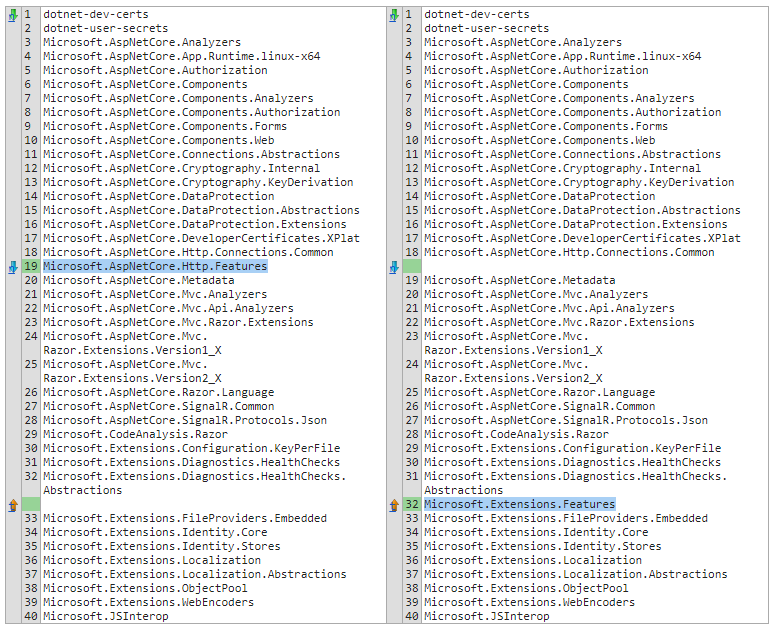Select highlighted Microsoft.AspNetCore.Http.Features line in left pane
The image size is (773, 627).
(155, 266)
